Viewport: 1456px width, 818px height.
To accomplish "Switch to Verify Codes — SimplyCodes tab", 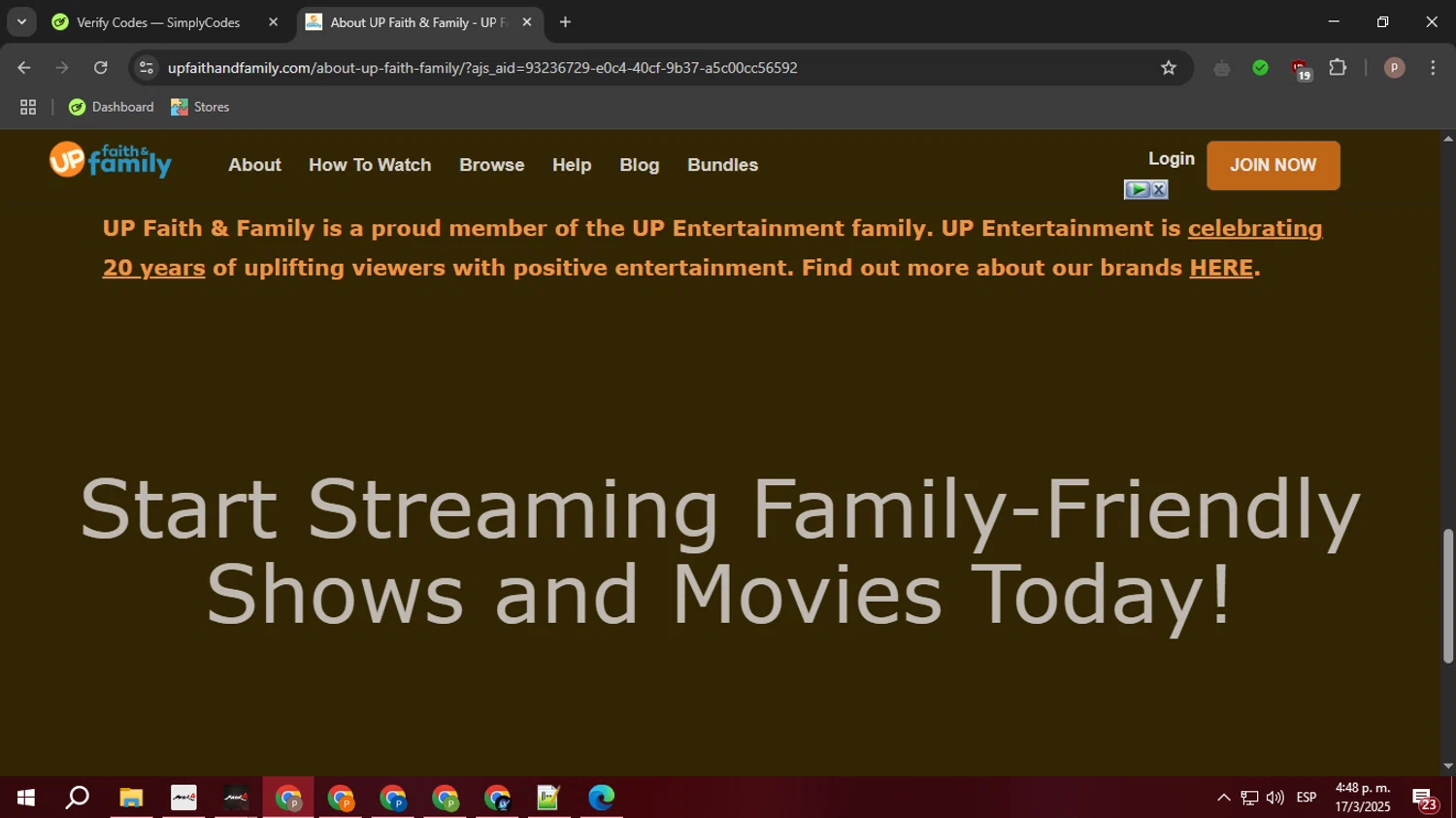I will (158, 22).
